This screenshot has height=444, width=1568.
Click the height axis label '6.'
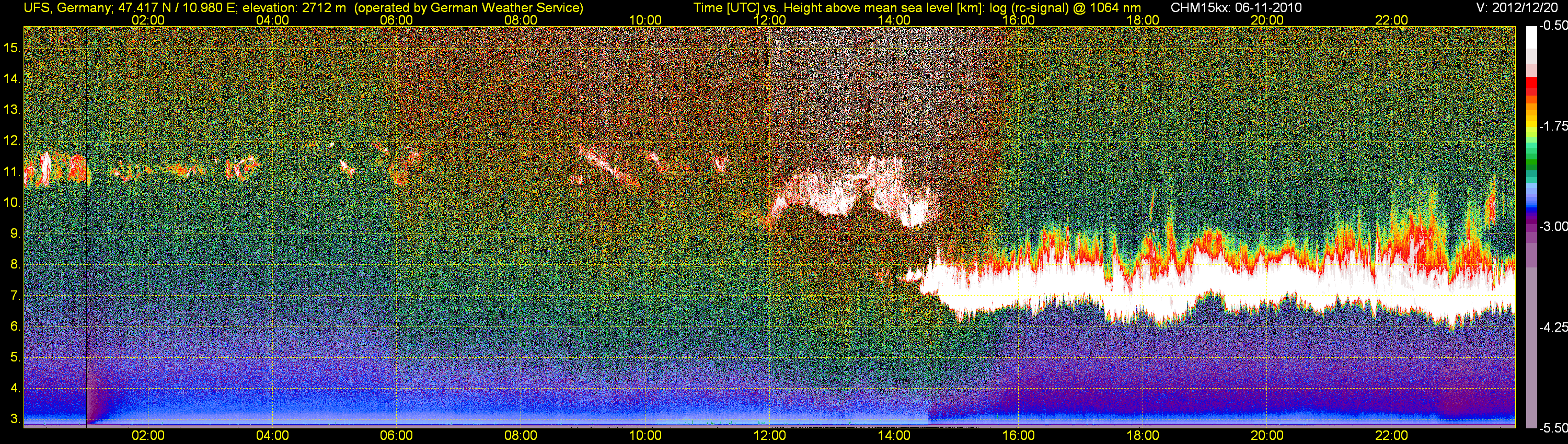click(x=15, y=326)
